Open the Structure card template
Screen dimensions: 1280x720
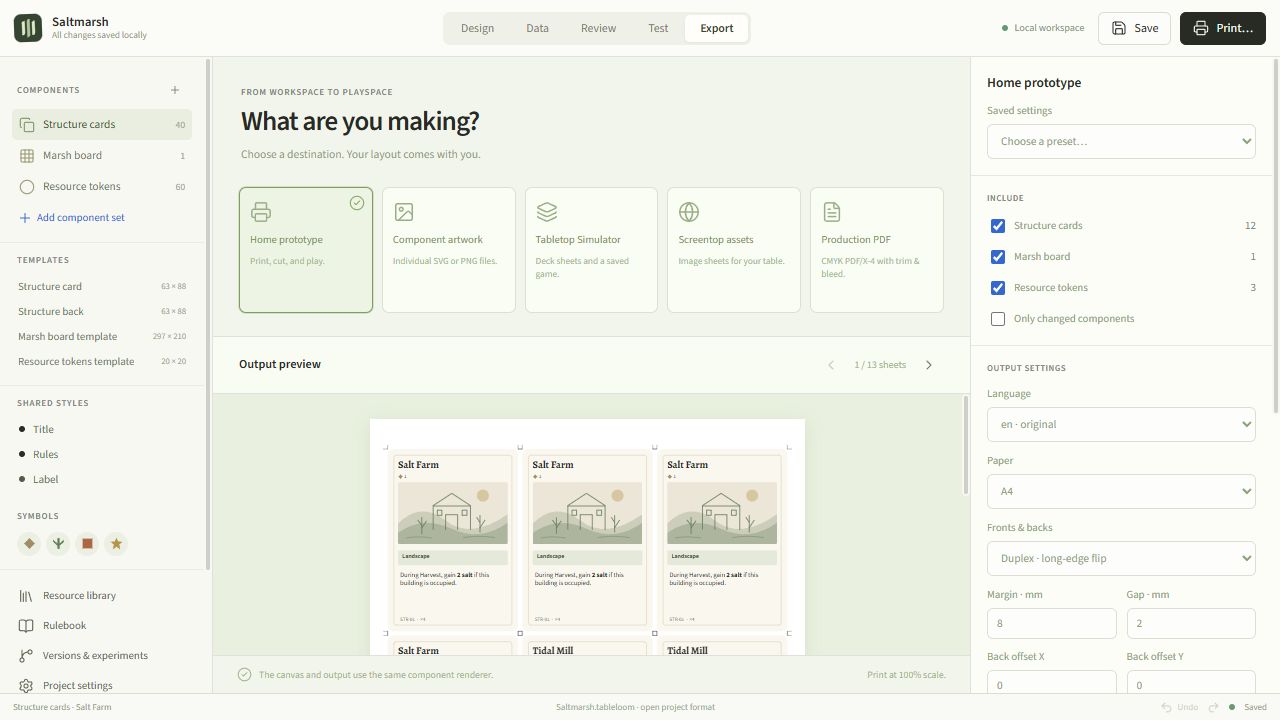[x=102, y=287]
